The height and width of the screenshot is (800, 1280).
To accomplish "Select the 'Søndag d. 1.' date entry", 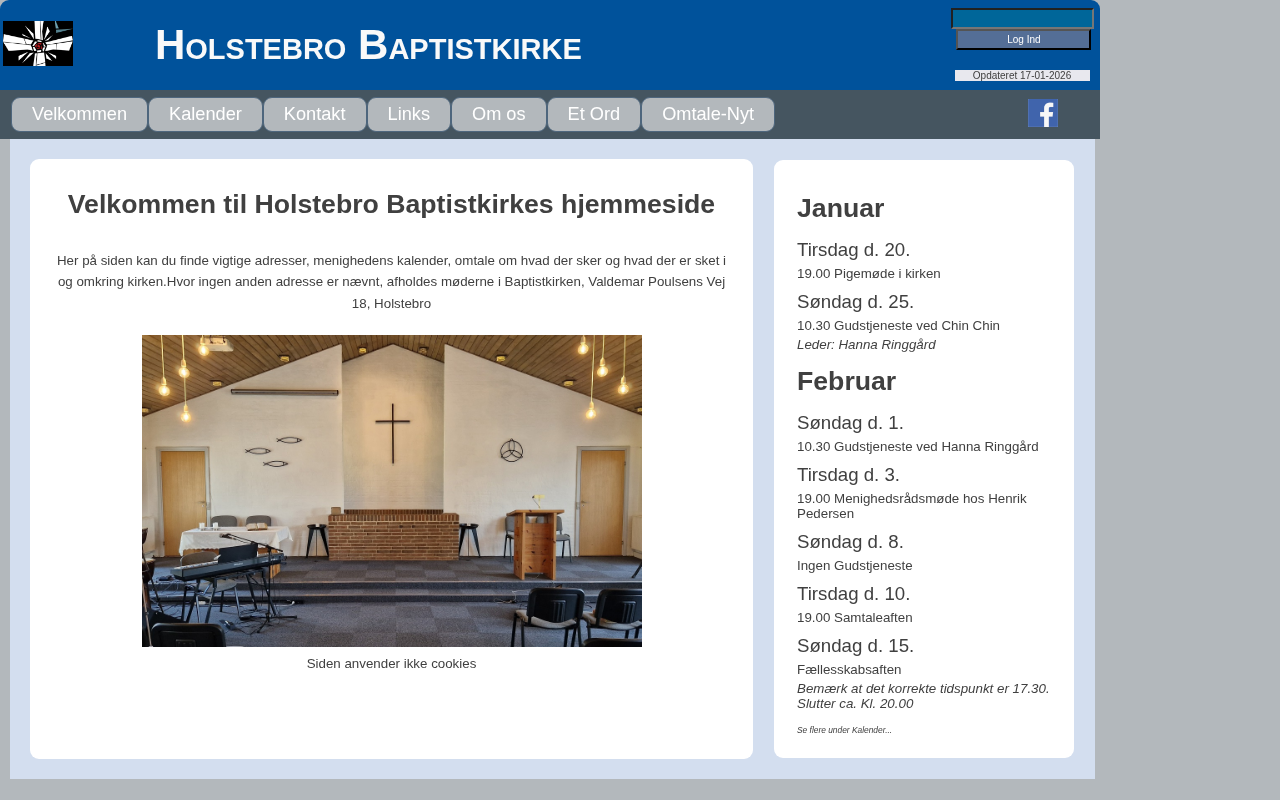I will tap(850, 423).
